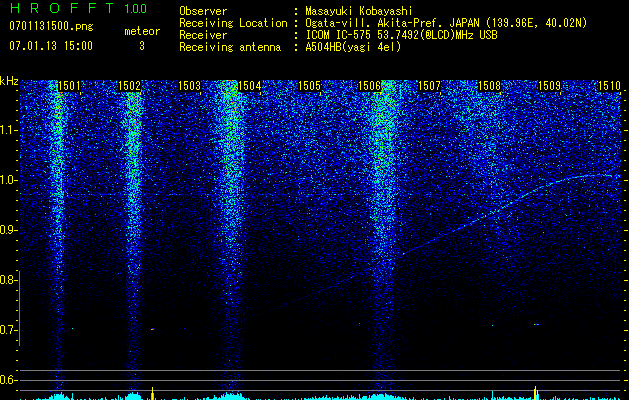The height and width of the screenshot is (400, 629).
Task: Click the 1504 time marker
Action: (250, 86)
